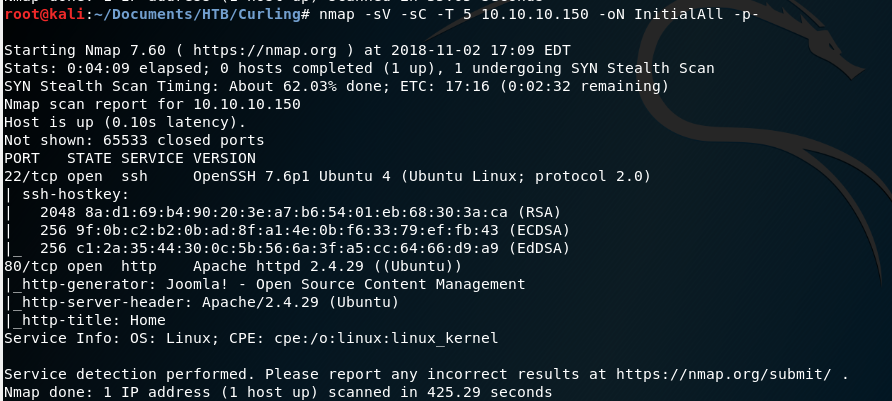This screenshot has width=892, height=401.
Task: Click the 'Not shown: 65533 closed ports' line
Action: point(134,140)
